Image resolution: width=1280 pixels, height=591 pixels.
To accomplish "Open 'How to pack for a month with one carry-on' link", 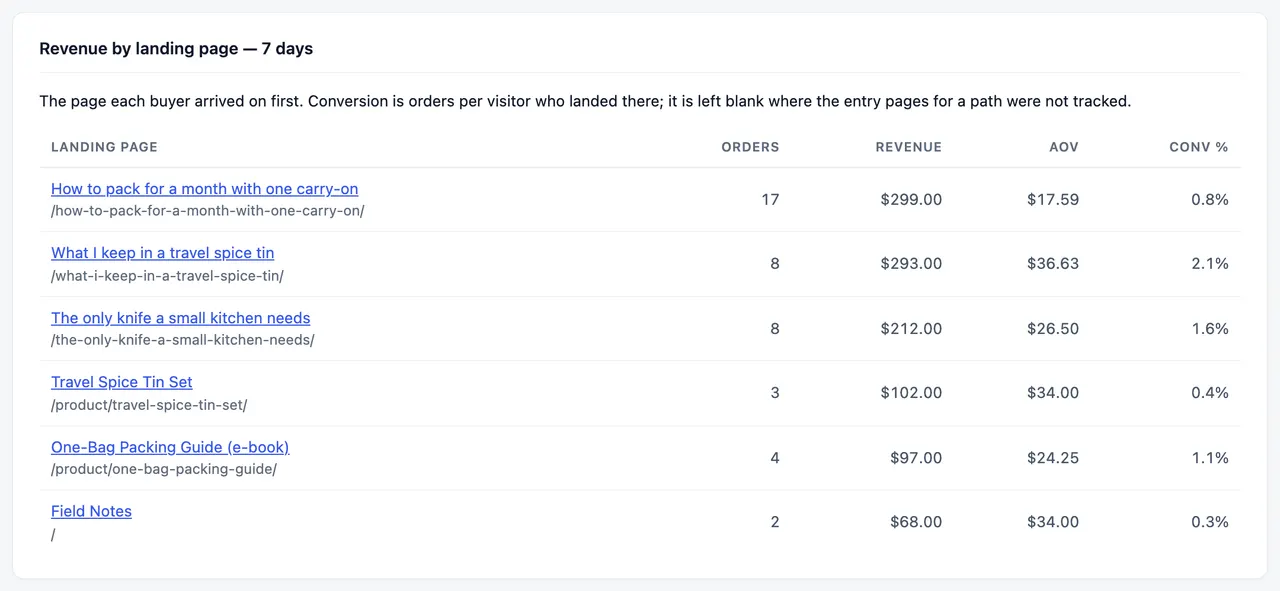I will pyautogui.click(x=204, y=189).
